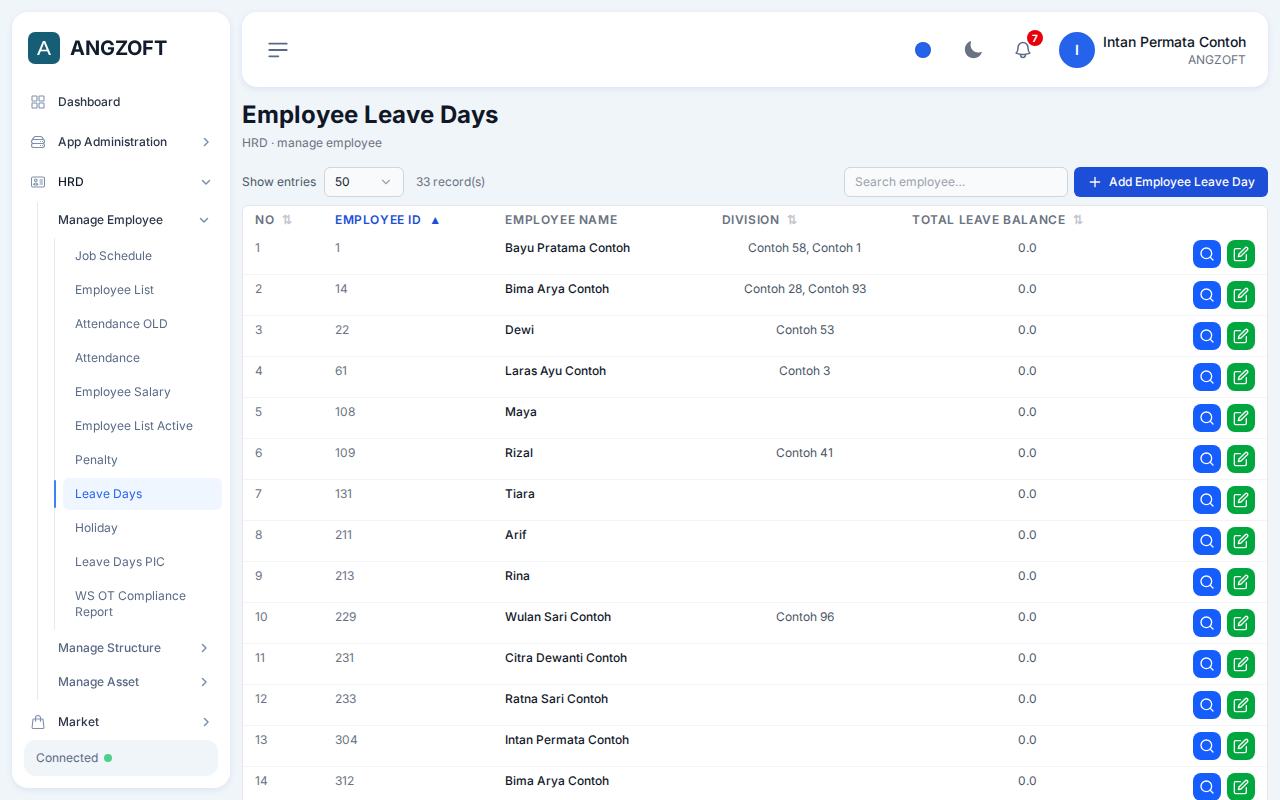
Task: Edit leave days for Rina
Action: [1241, 582]
